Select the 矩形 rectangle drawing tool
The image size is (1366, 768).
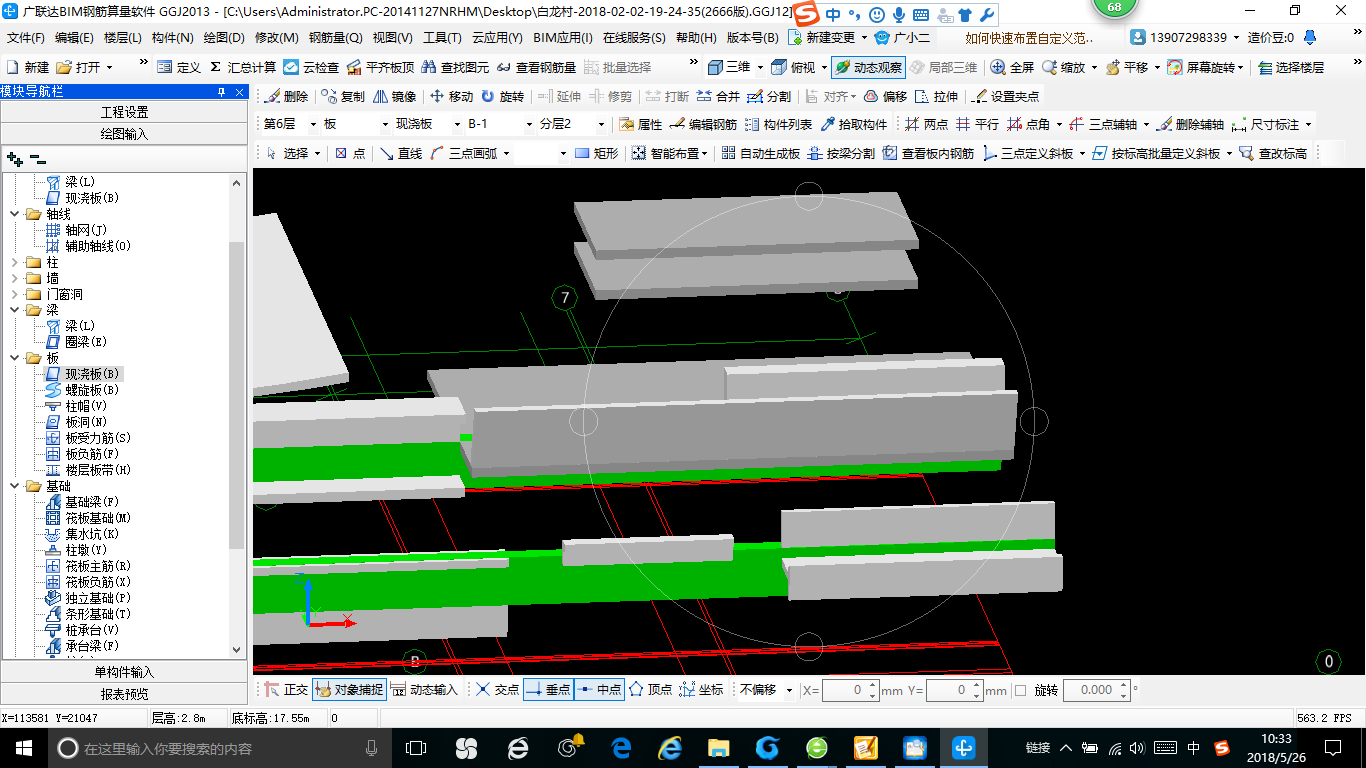tap(597, 153)
